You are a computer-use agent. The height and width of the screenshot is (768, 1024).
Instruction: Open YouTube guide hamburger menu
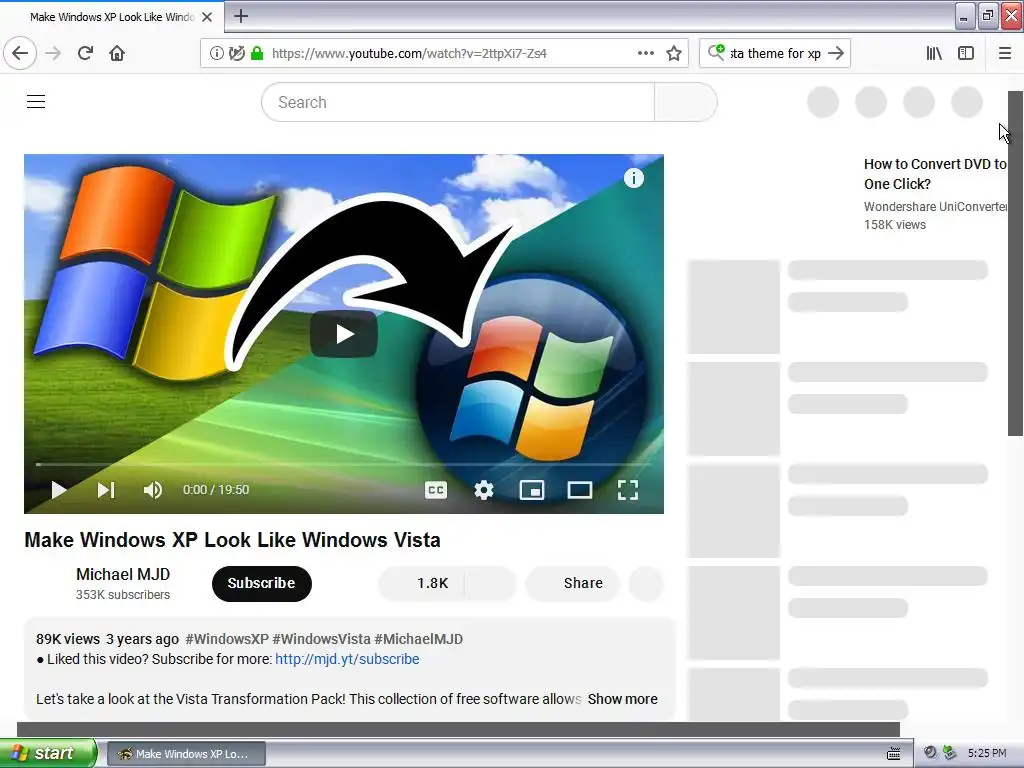coord(36,101)
